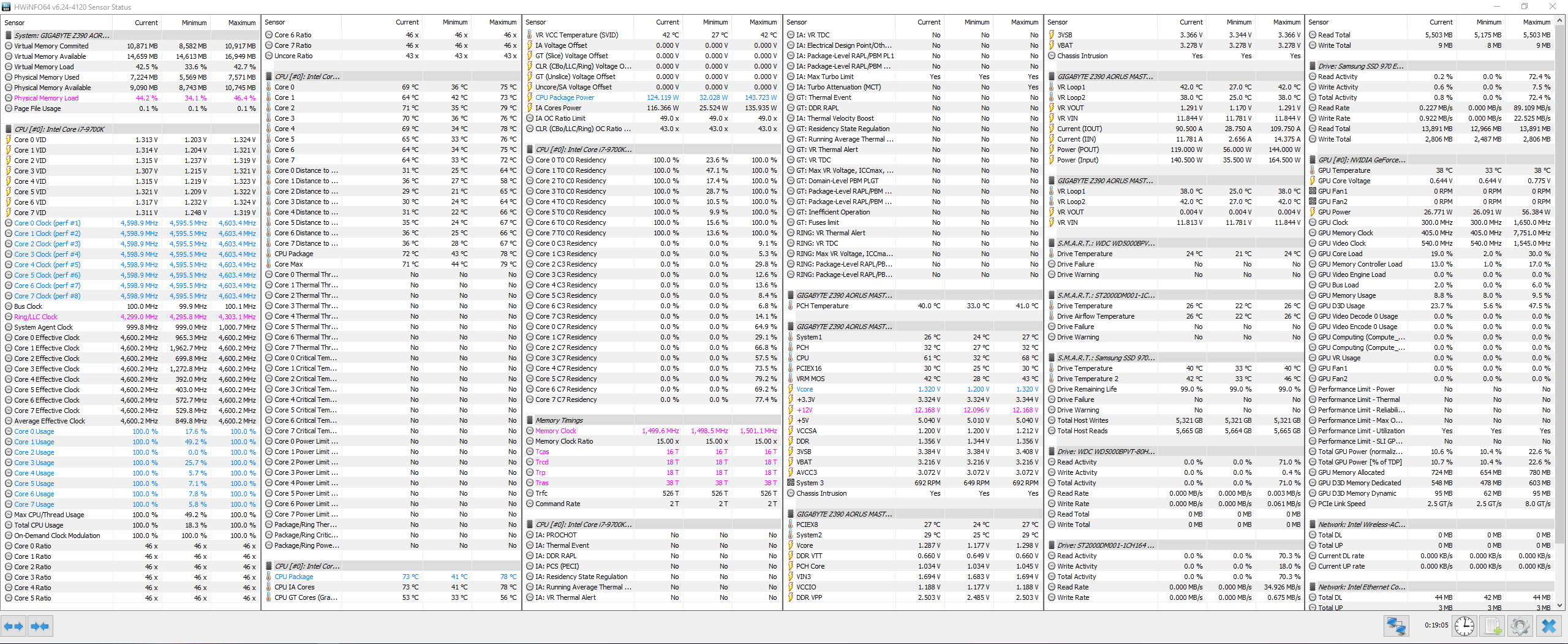Click the 4,299.0 MHz current value
Image resolution: width=1568 pixels, height=644 pixels.
tap(139, 317)
